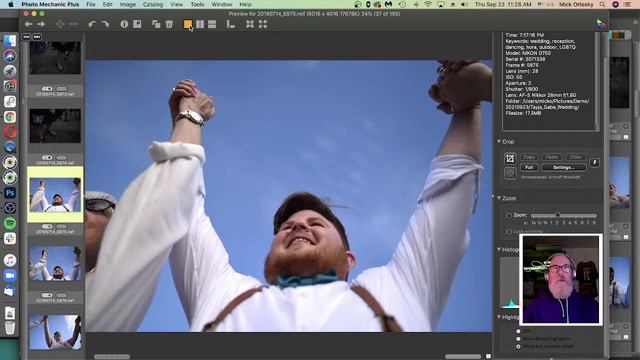Open the Catalog menu
Screen dimensions: 640x360
point(153,4)
